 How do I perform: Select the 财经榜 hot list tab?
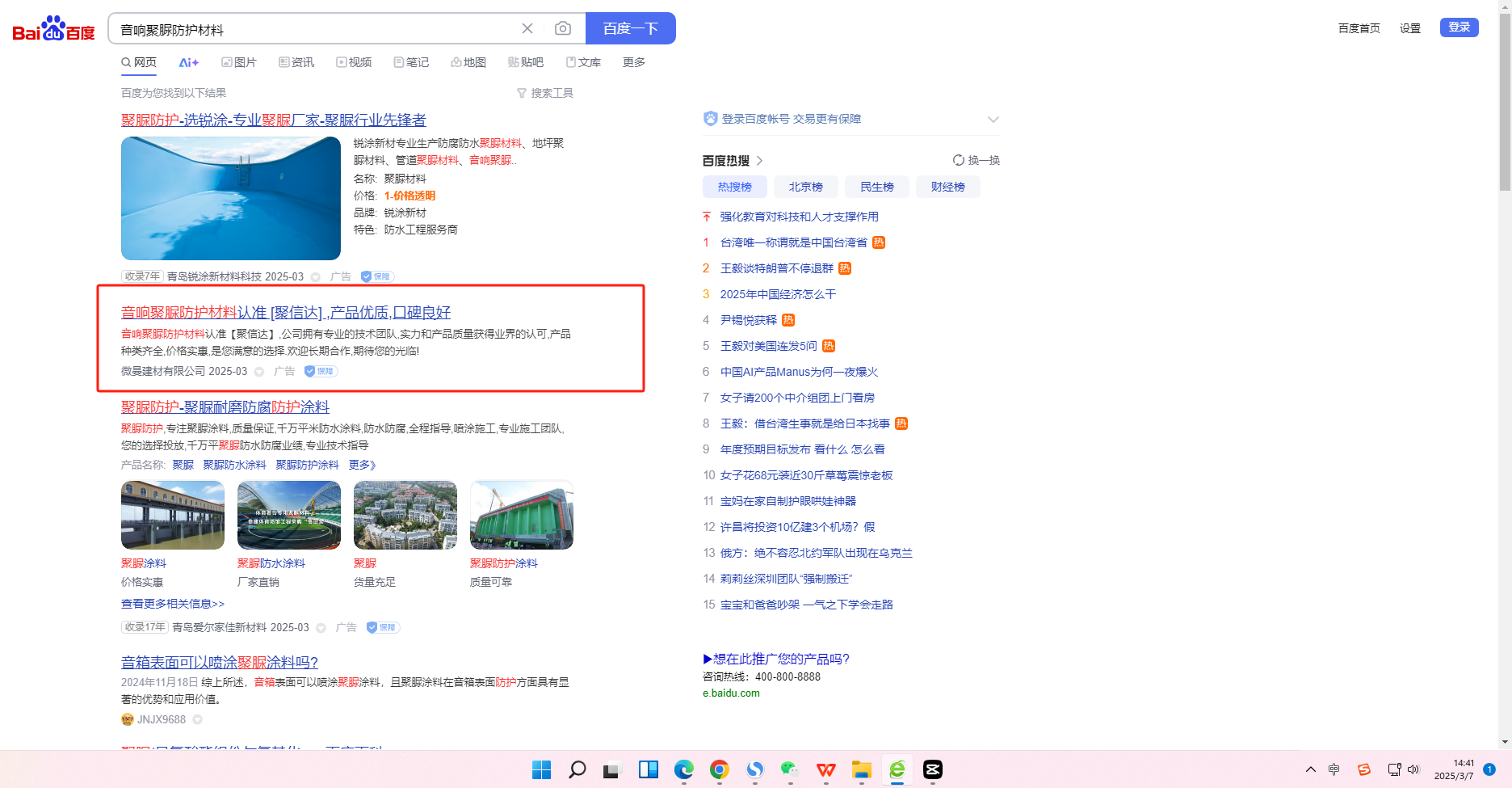[x=947, y=187]
